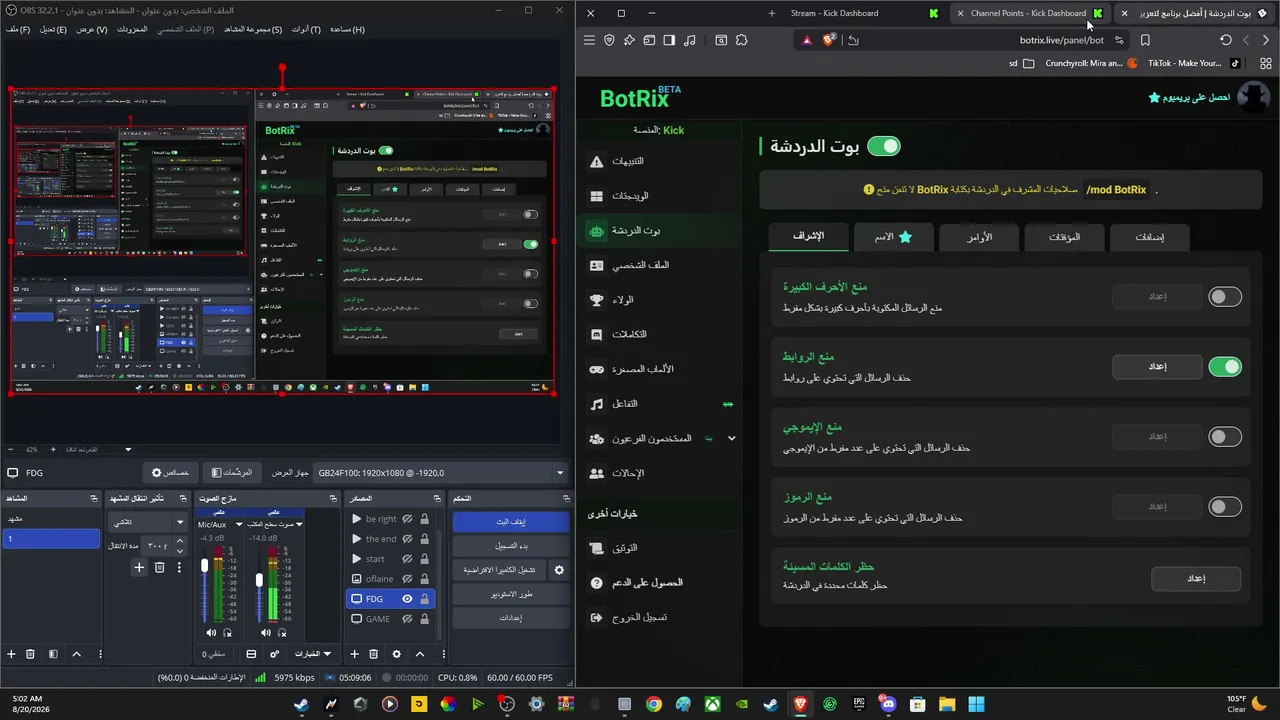
Task: Hide the FDG source with eye icon
Action: click(x=407, y=599)
